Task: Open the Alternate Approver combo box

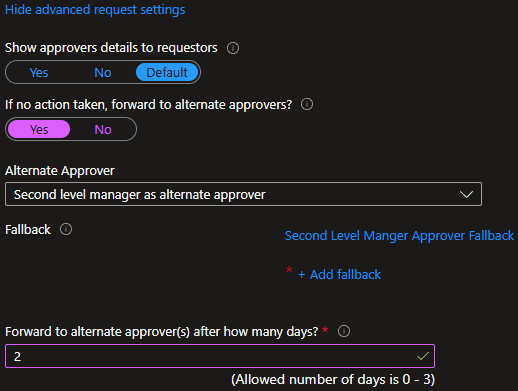Action: pyautogui.click(x=243, y=194)
